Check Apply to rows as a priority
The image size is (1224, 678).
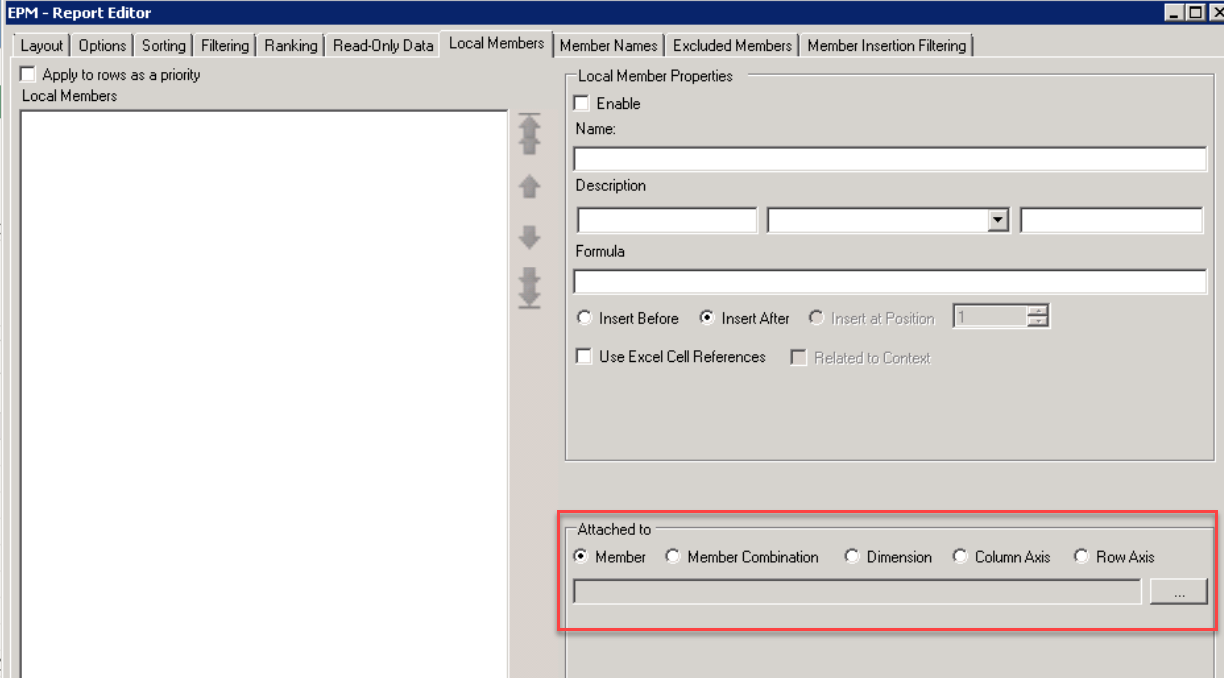click(x=28, y=74)
